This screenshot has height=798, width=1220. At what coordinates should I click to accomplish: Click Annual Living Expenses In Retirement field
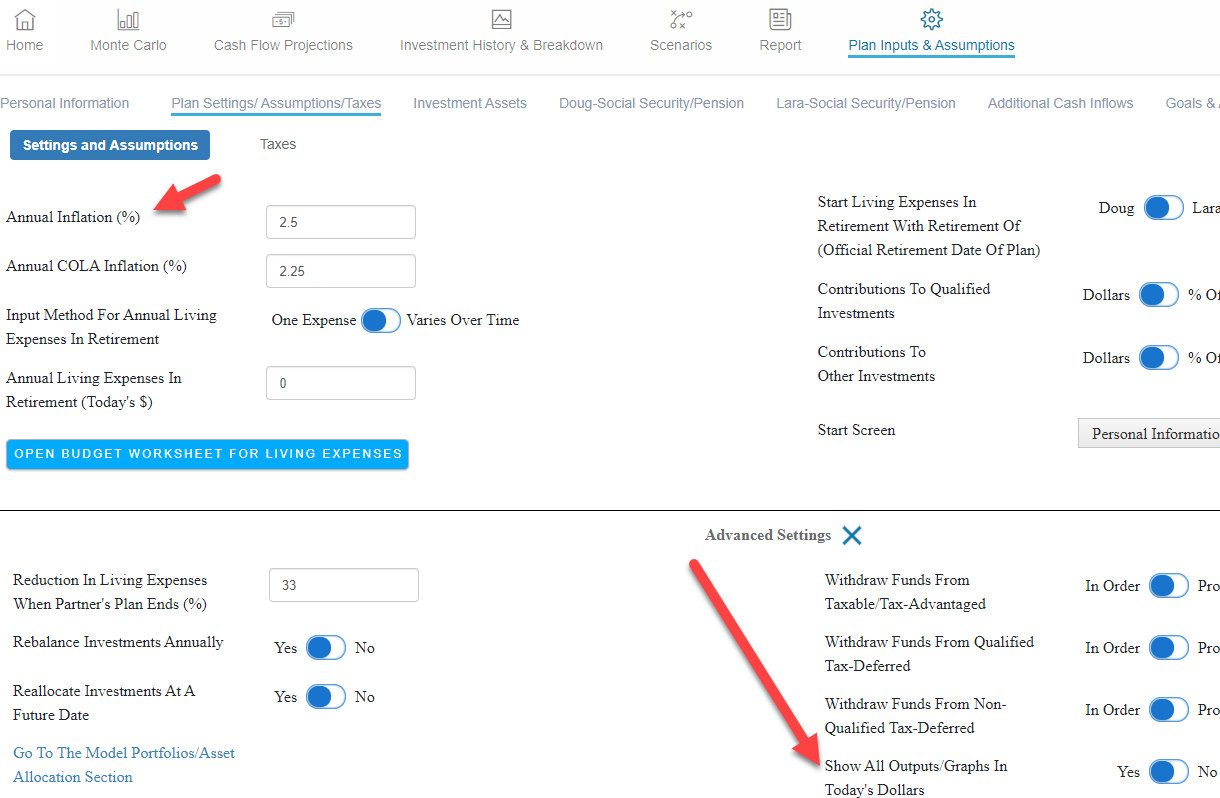[341, 383]
